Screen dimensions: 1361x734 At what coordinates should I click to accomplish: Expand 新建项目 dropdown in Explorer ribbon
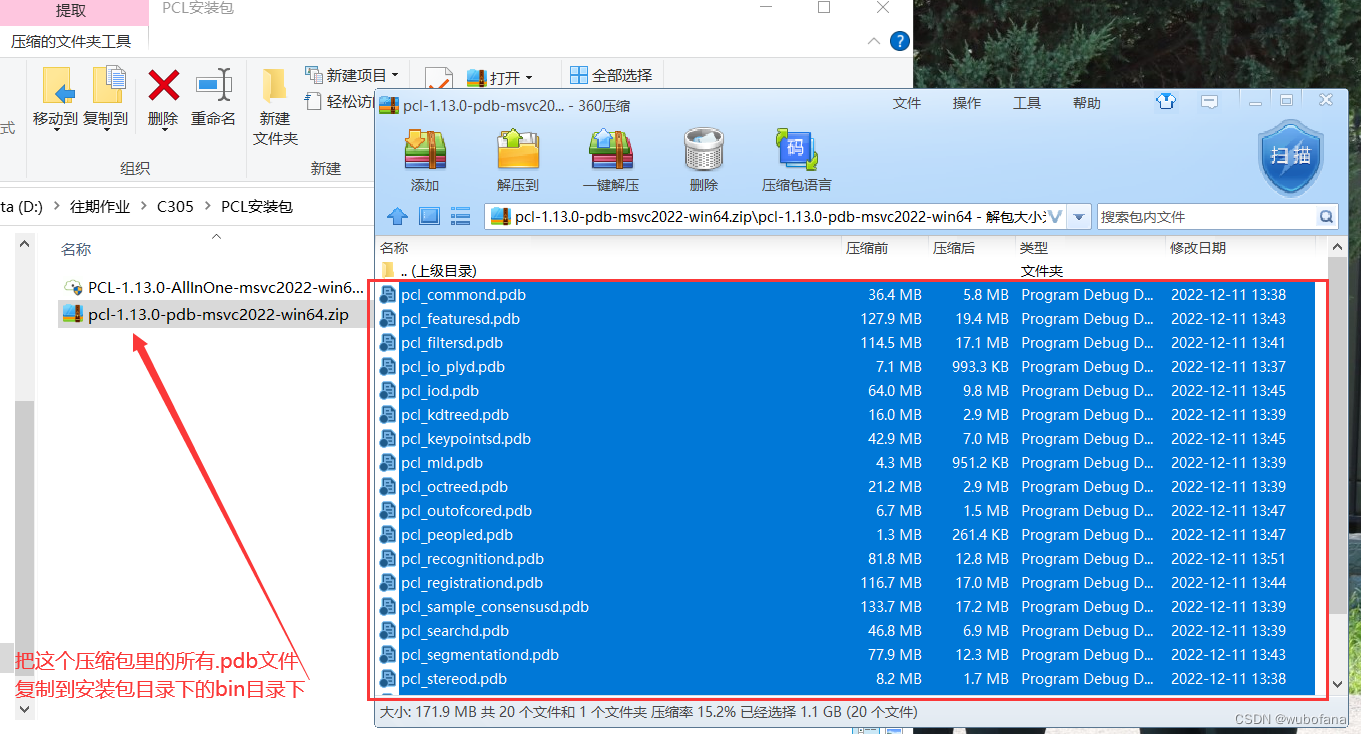point(395,75)
